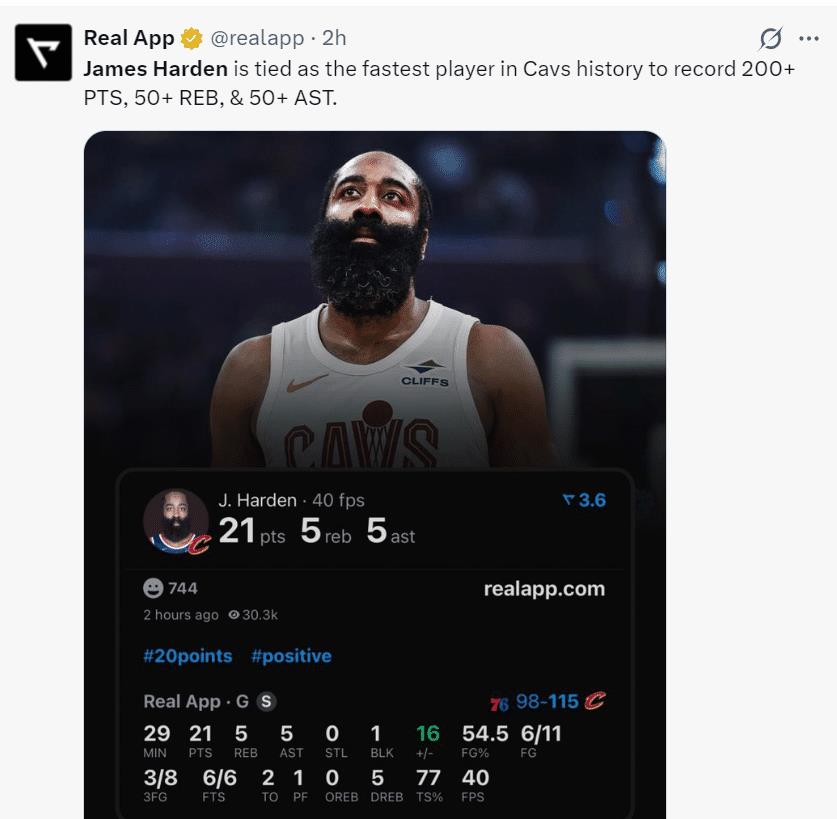The width and height of the screenshot is (837, 819).
Task: Click the eye views icon beside 30.3k
Action: pyautogui.click(x=233, y=615)
